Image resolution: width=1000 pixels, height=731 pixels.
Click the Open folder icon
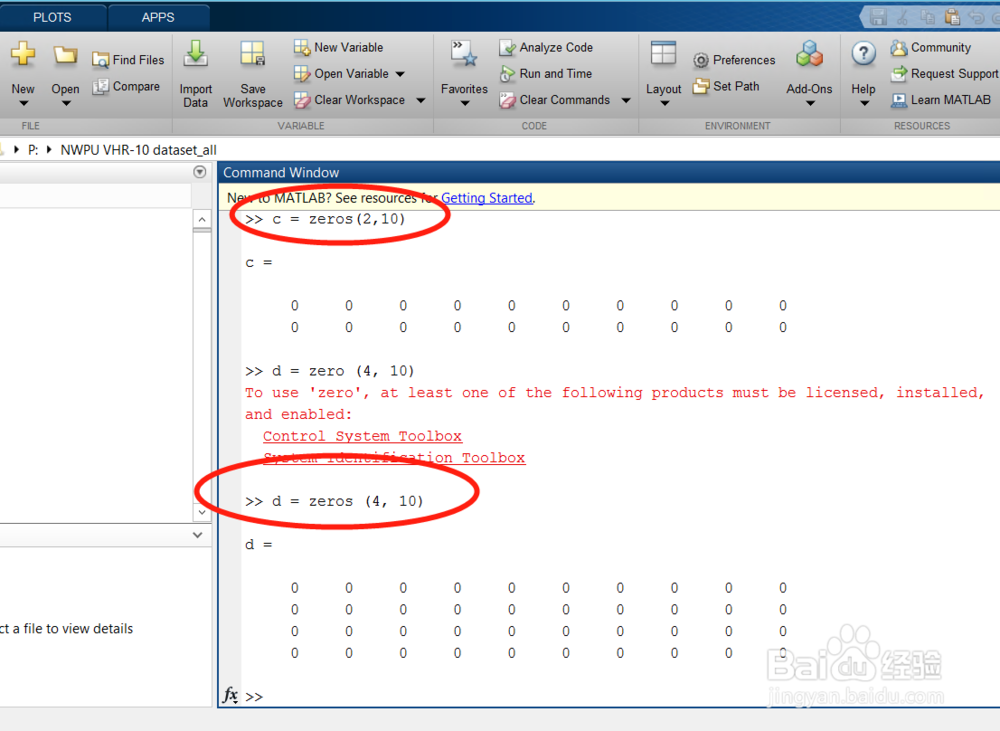[x=64, y=56]
